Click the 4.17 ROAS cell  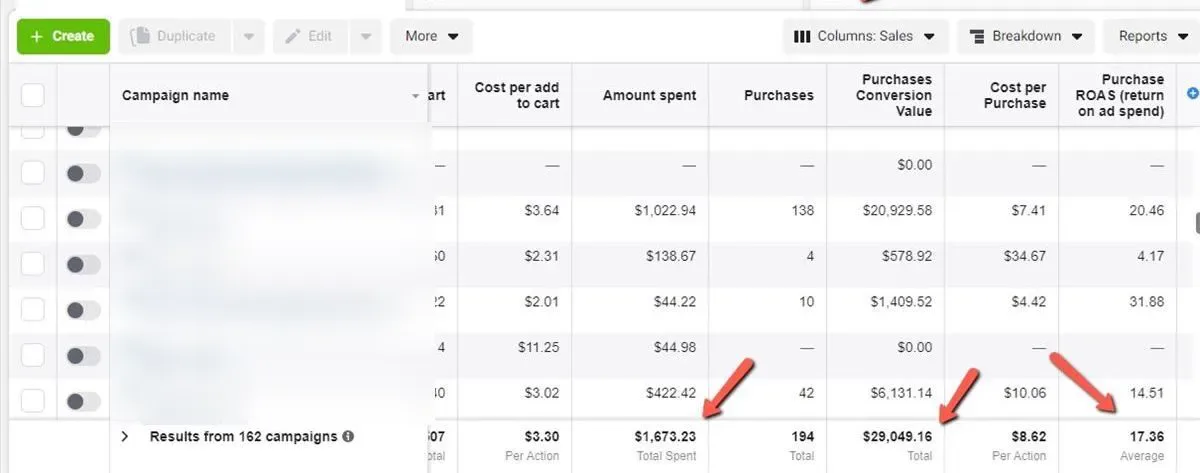1150,256
